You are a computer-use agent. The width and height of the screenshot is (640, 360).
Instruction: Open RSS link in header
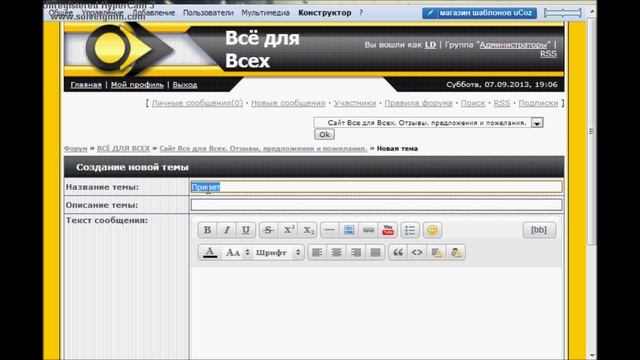(548, 54)
